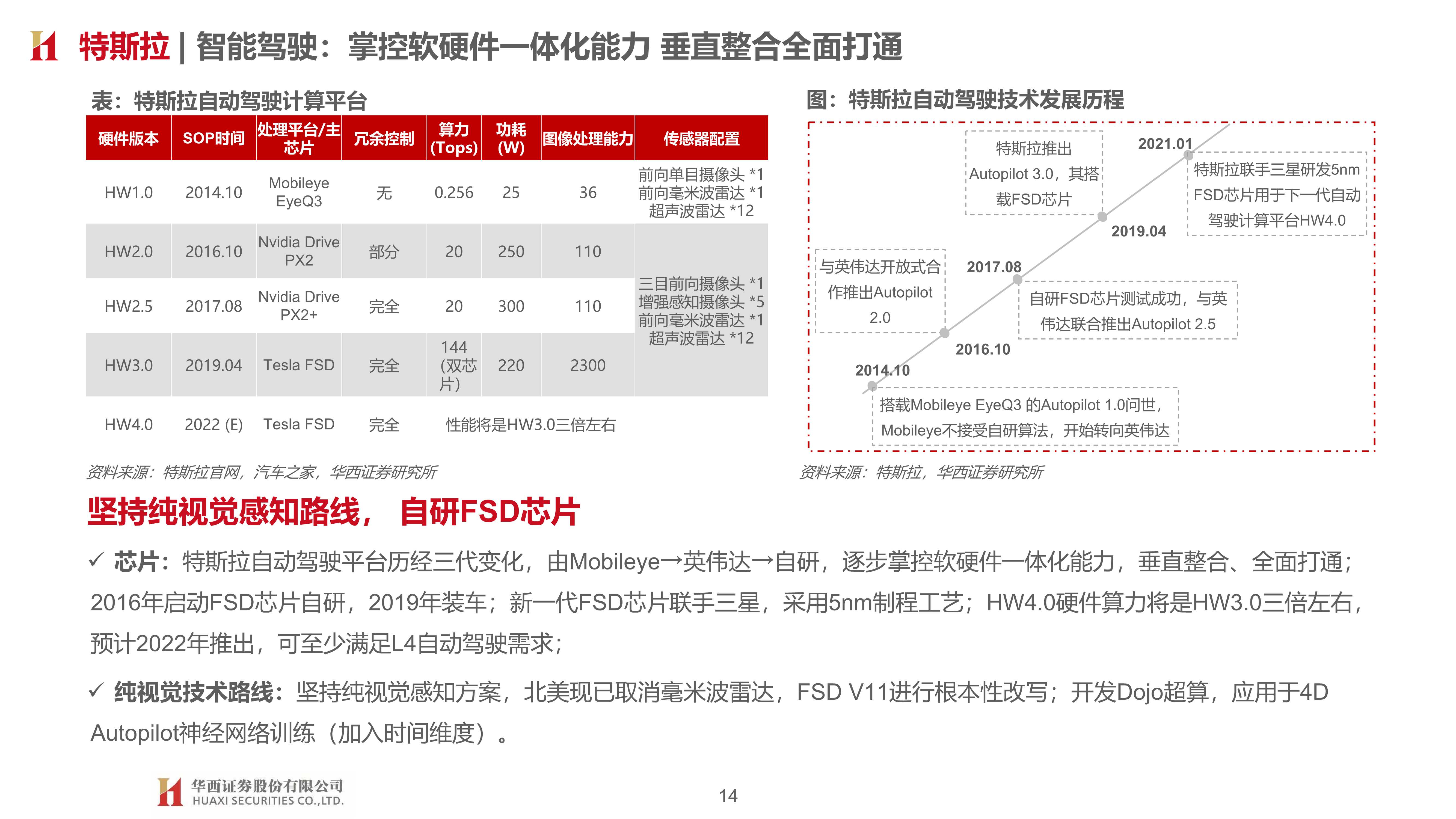Screen dimensions: 1456x819
Task: Click HUAXI SECURITIES CO.,LTD. footer text
Action: click(x=268, y=800)
